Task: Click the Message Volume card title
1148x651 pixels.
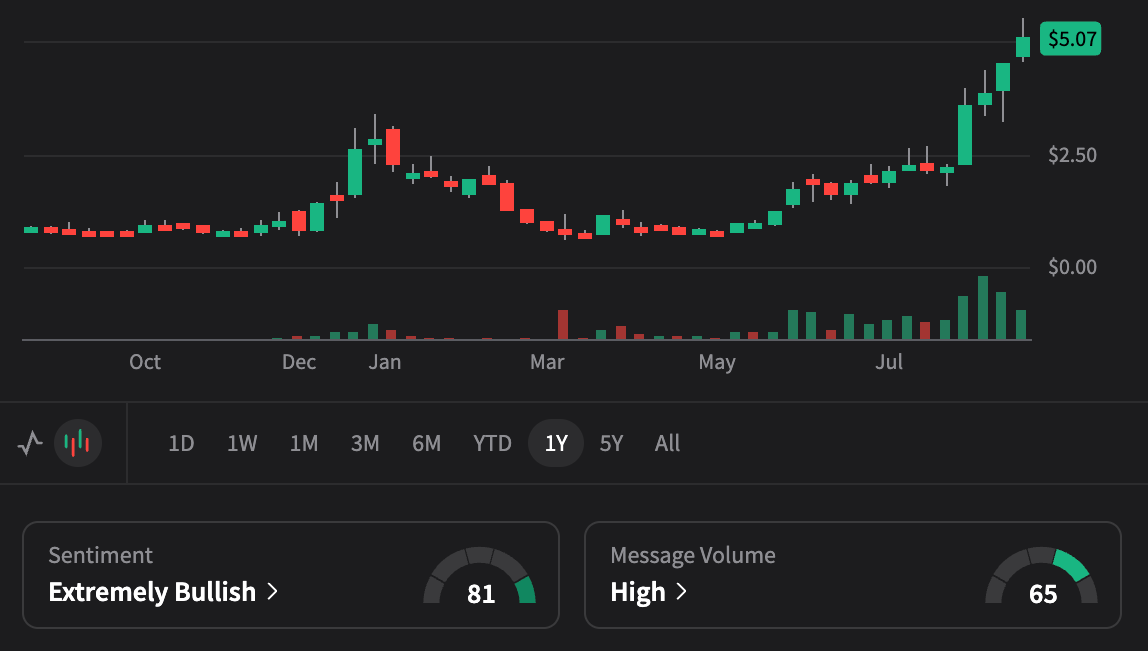Action: coord(693,555)
